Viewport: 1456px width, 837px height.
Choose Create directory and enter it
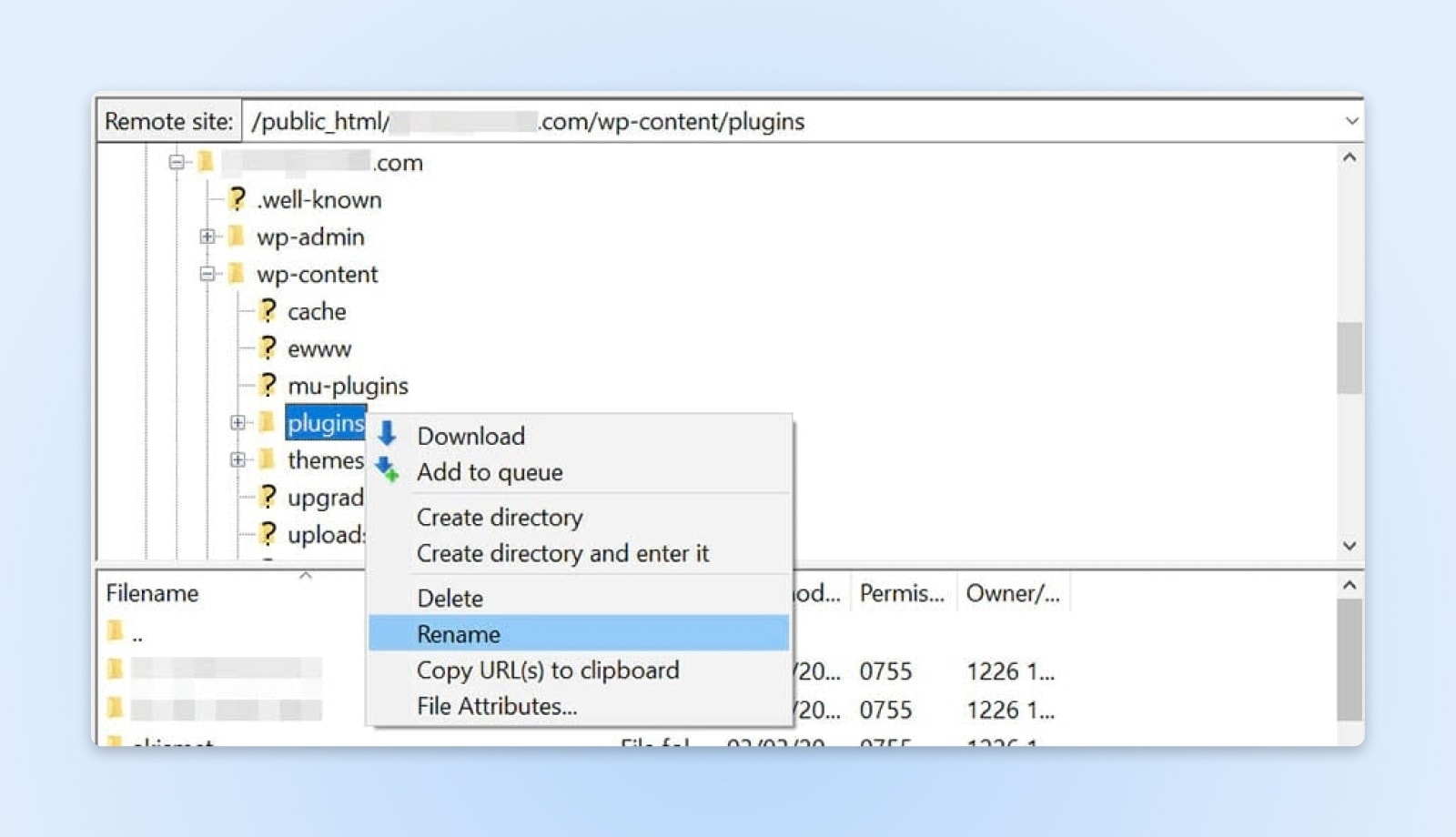(x=563, y=553)
